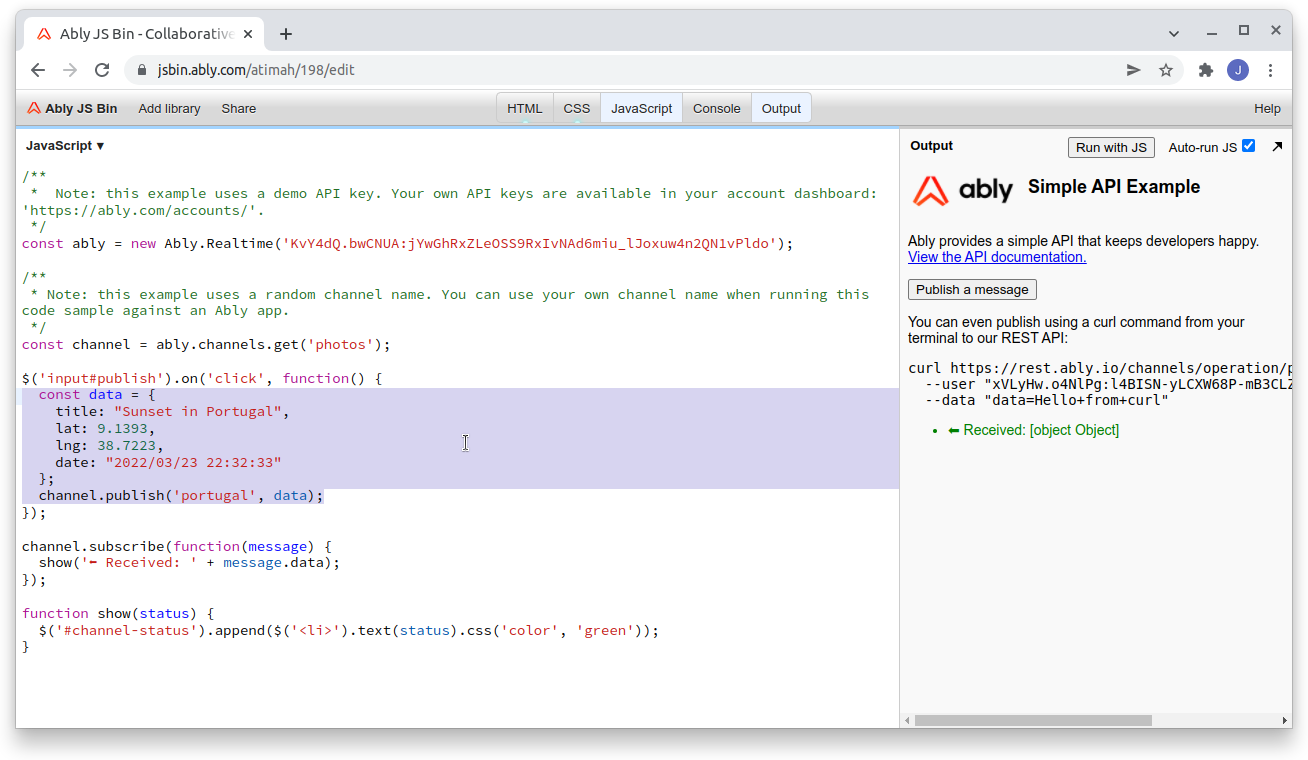The height and width of the screenshot is (760, 1308).
Task: Click the --data curl line
Action: click(x=1047, y=401)
